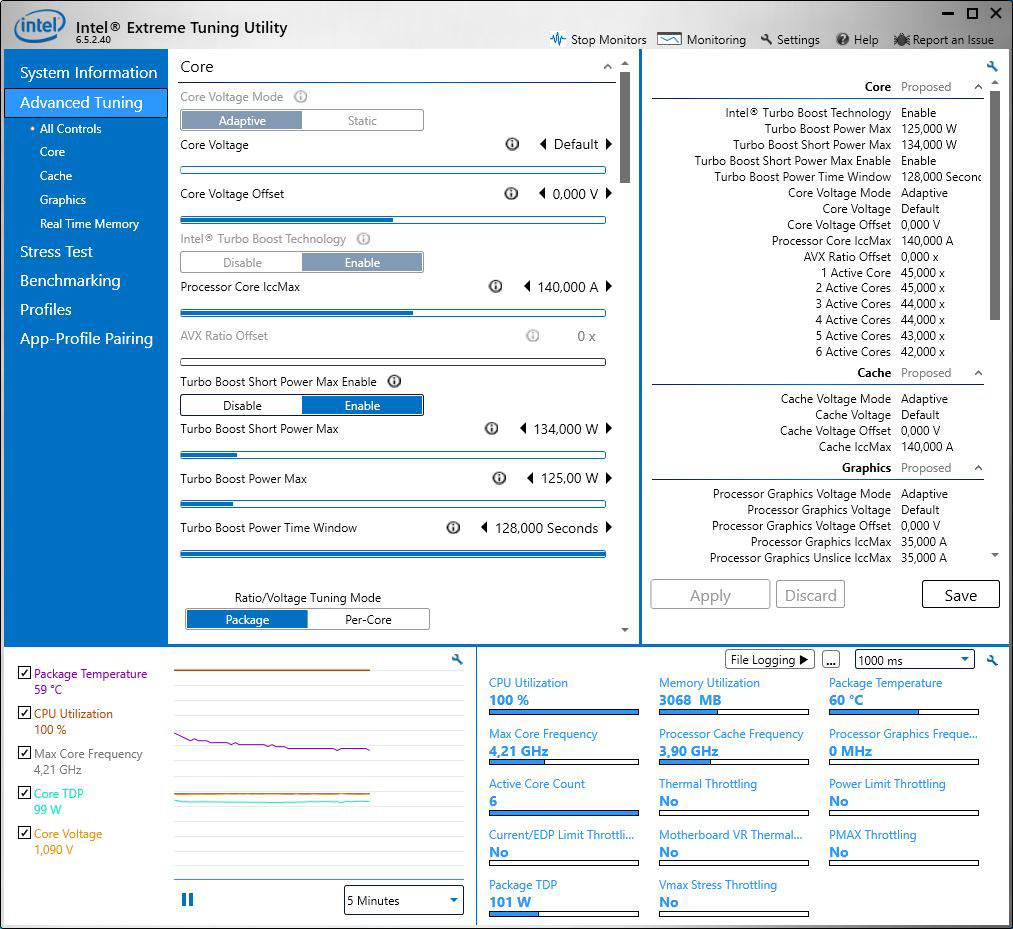The height and width of the screenshot is (929, 1013).
Task: Open Settings via the wrench icon
Action: (766, 40)
